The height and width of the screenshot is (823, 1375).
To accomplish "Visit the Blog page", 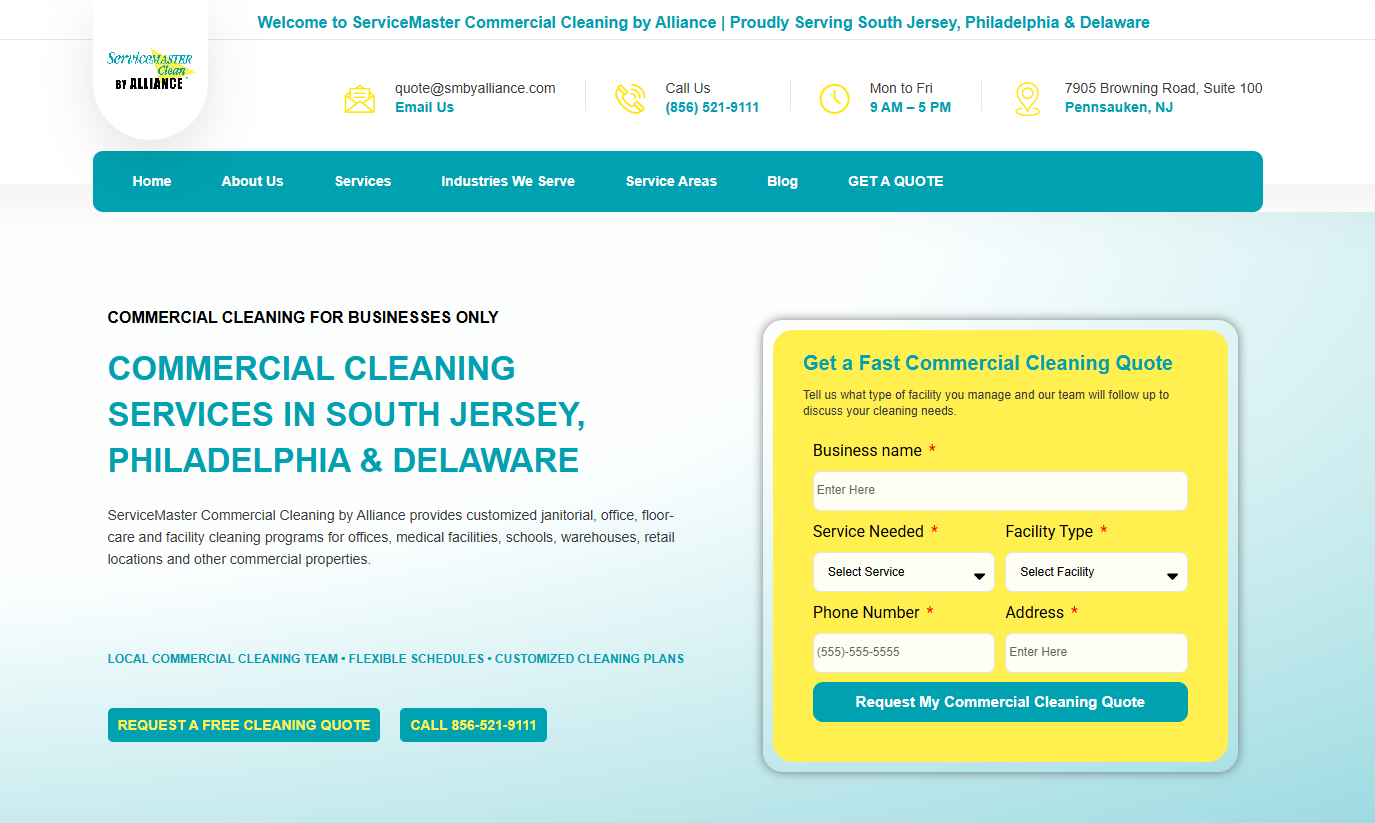I will coord(783,181).
